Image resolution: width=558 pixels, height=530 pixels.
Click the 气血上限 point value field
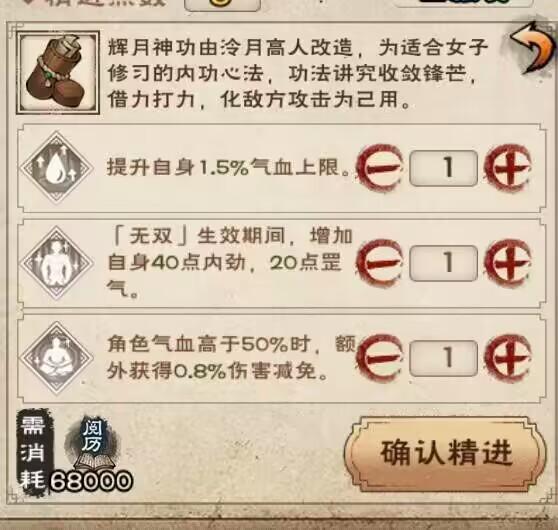coord(443,168)
